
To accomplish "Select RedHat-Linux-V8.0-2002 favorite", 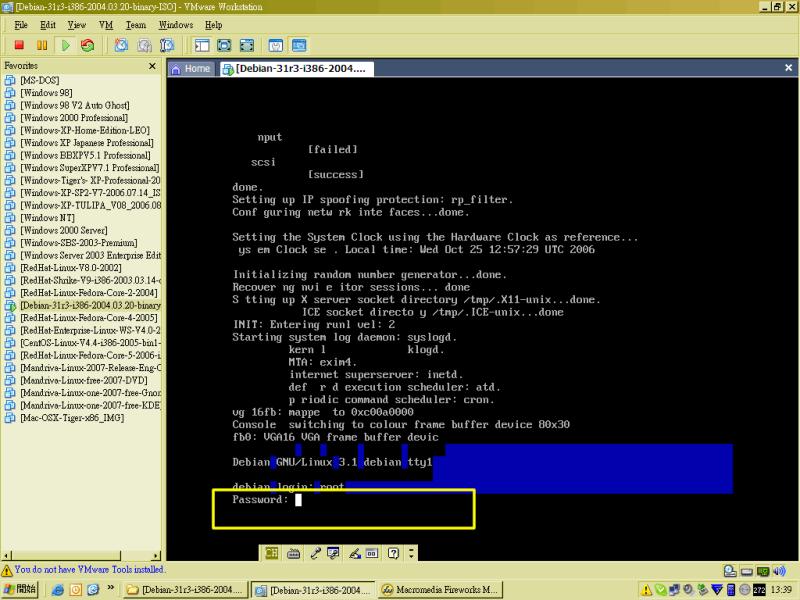I will (x=71, y=268).
